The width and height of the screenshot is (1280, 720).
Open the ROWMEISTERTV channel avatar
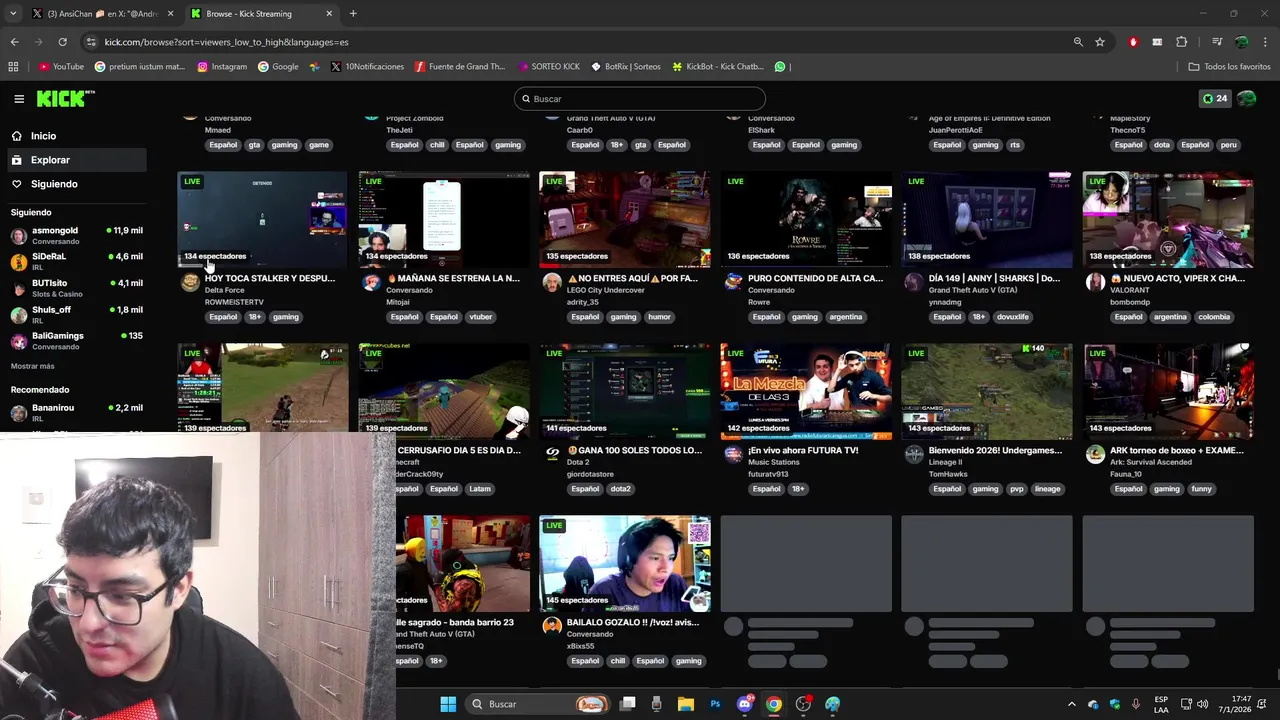(x=190, y=282)
